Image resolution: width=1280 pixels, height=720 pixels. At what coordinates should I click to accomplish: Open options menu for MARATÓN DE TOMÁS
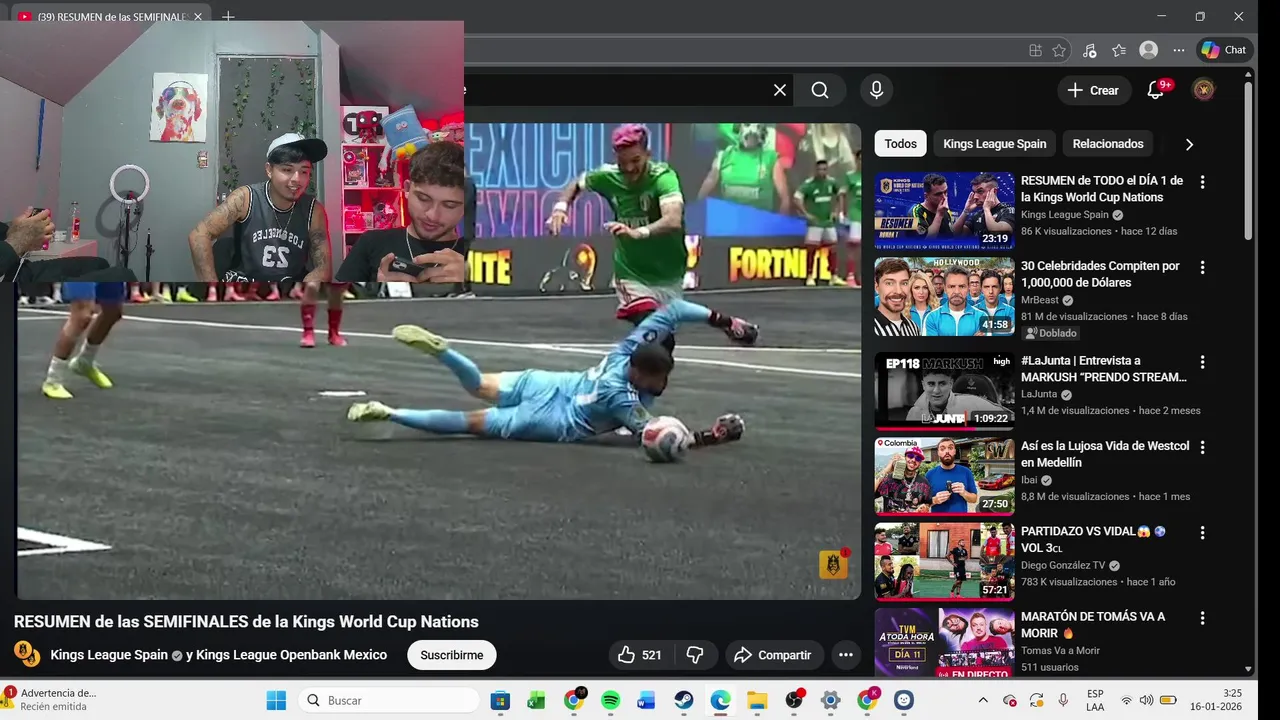pos(1202,618)
